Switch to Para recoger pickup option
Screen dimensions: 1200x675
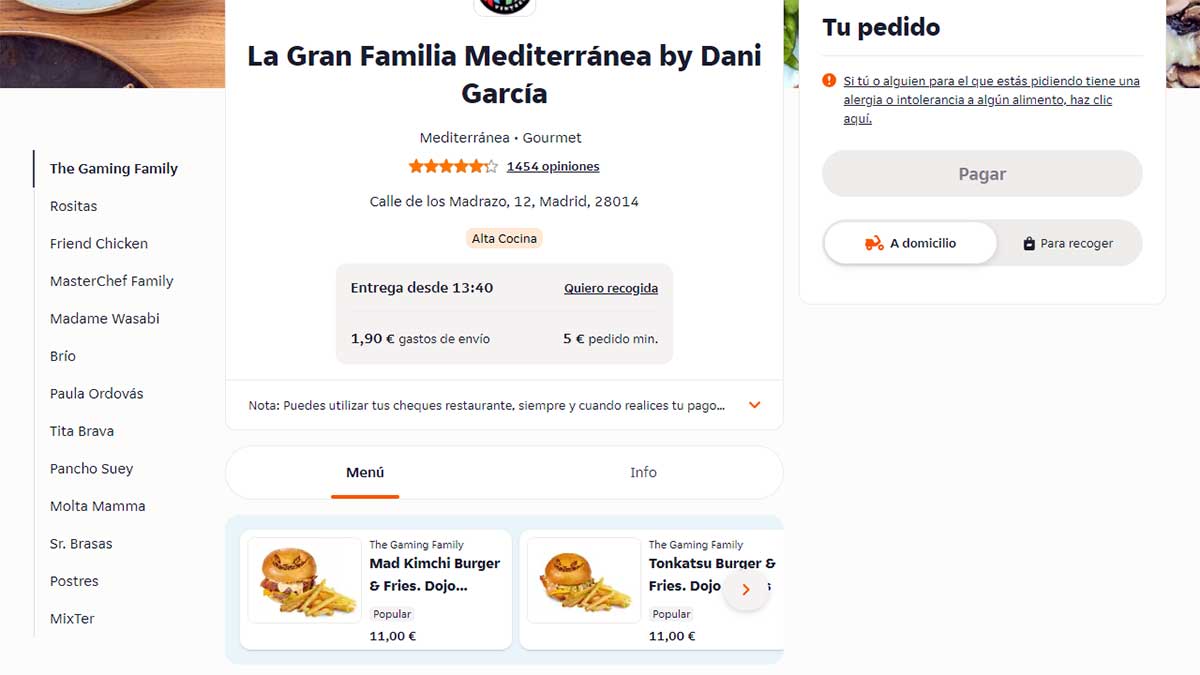pos(1068,243)
